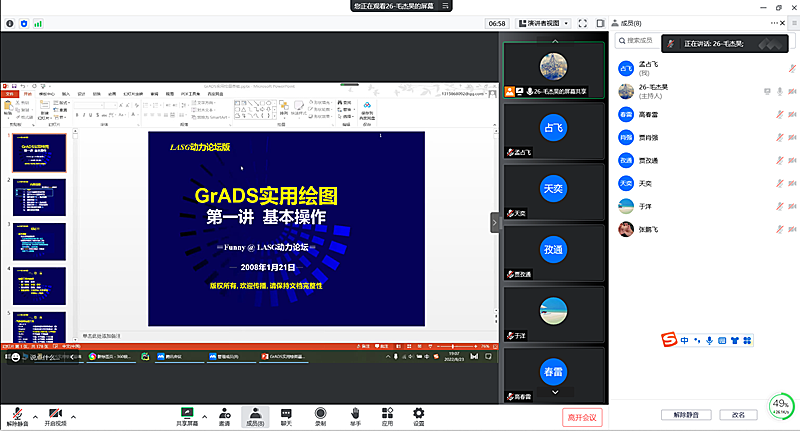Click 天奕 muted microphone icon in the list
This screenshot has height=431, width=800.
[x=780, y=183]
